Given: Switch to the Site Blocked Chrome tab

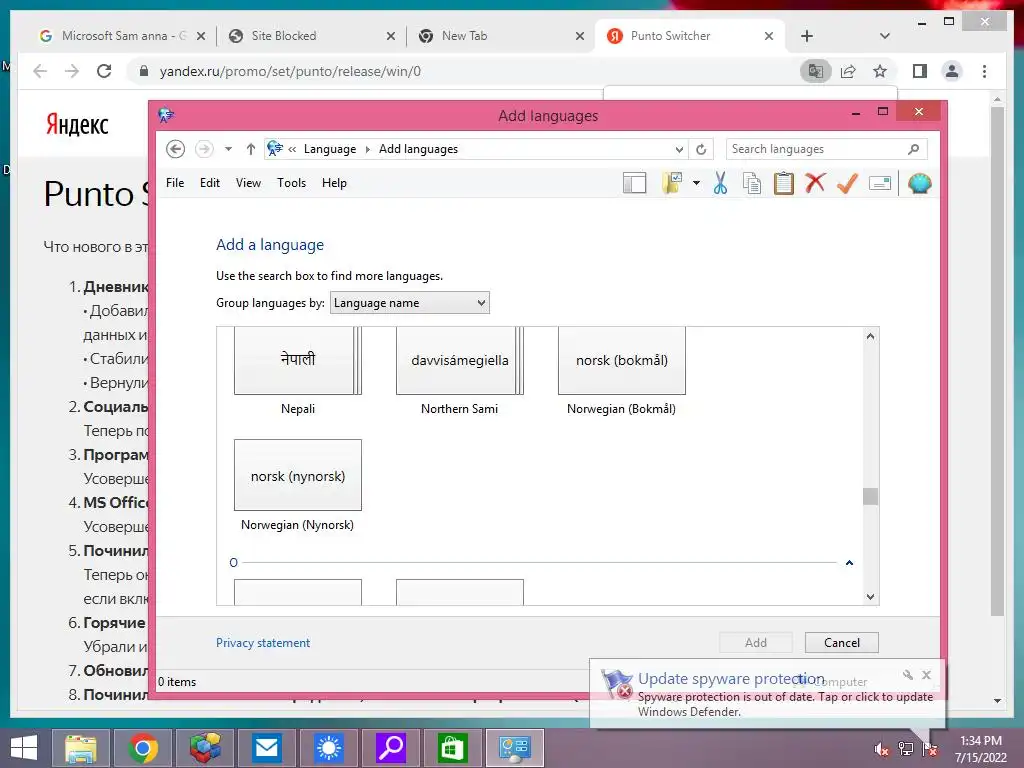Looking at the screenshot, I should click(x=311, y=36).
